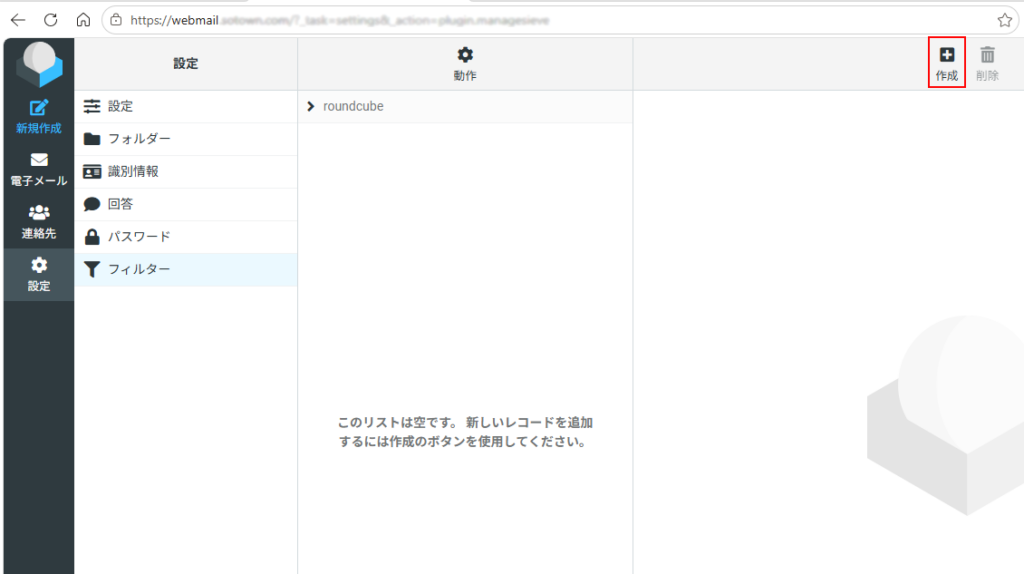Click the funnel icon beside フィルター

(x=92, y=269)
